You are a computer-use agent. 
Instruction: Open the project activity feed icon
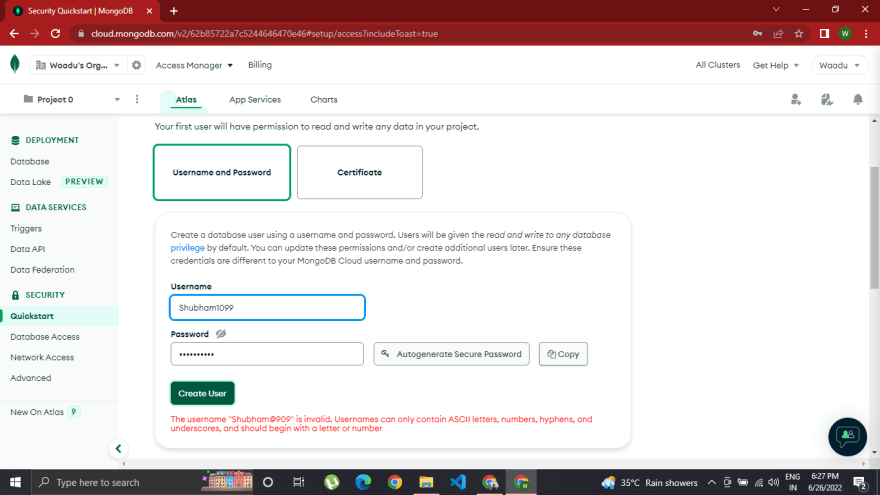click(x=827, y=99)
